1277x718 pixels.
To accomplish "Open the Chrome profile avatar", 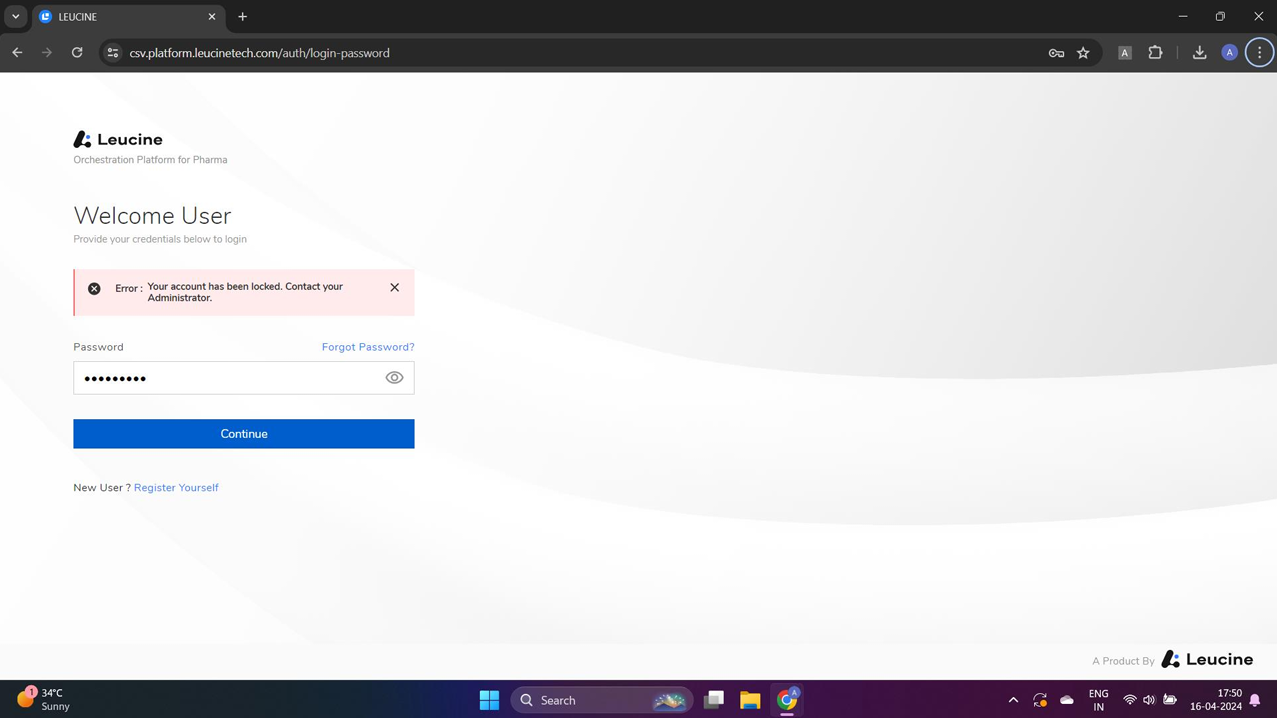I will (x=1229, y=52).
